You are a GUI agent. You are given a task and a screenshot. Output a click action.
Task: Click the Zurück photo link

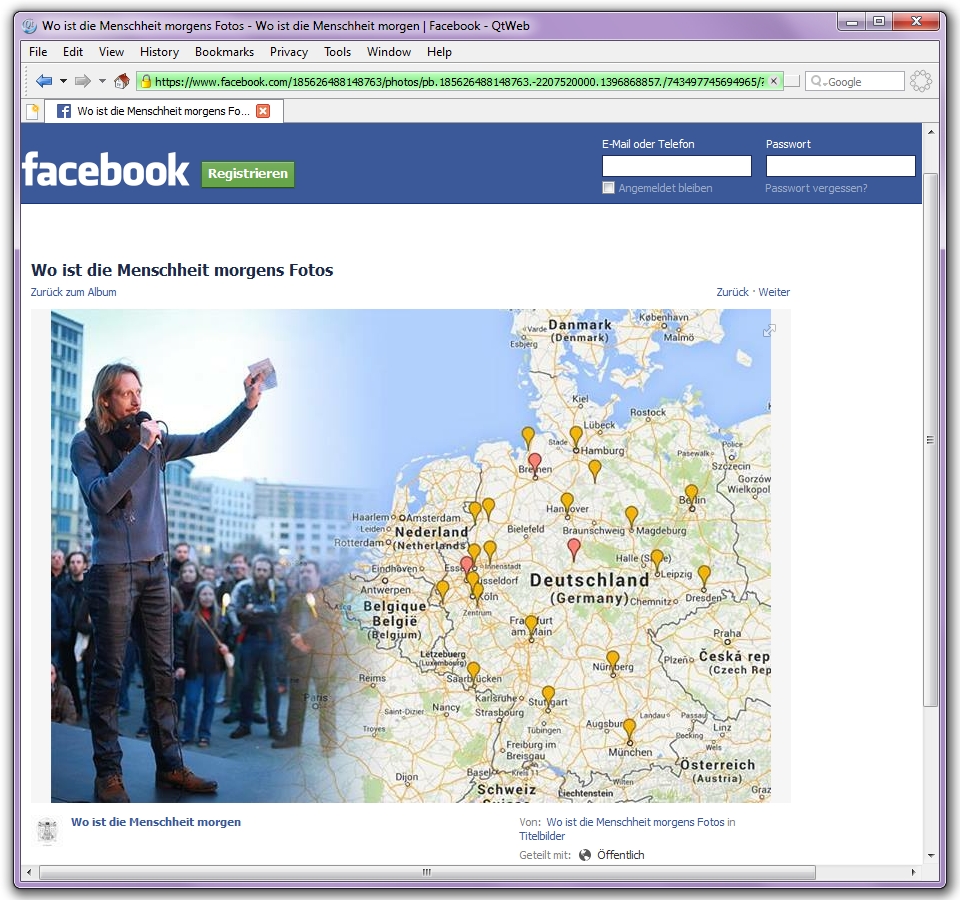coord(732,292)
